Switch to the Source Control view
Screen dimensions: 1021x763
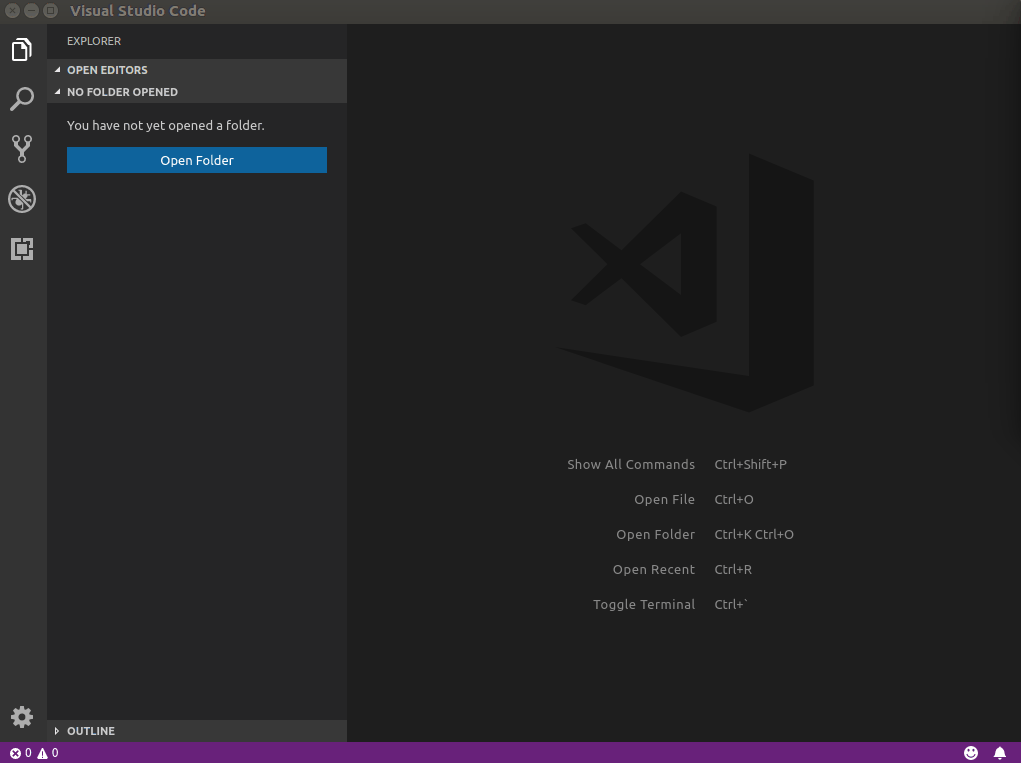pos(22,149)
